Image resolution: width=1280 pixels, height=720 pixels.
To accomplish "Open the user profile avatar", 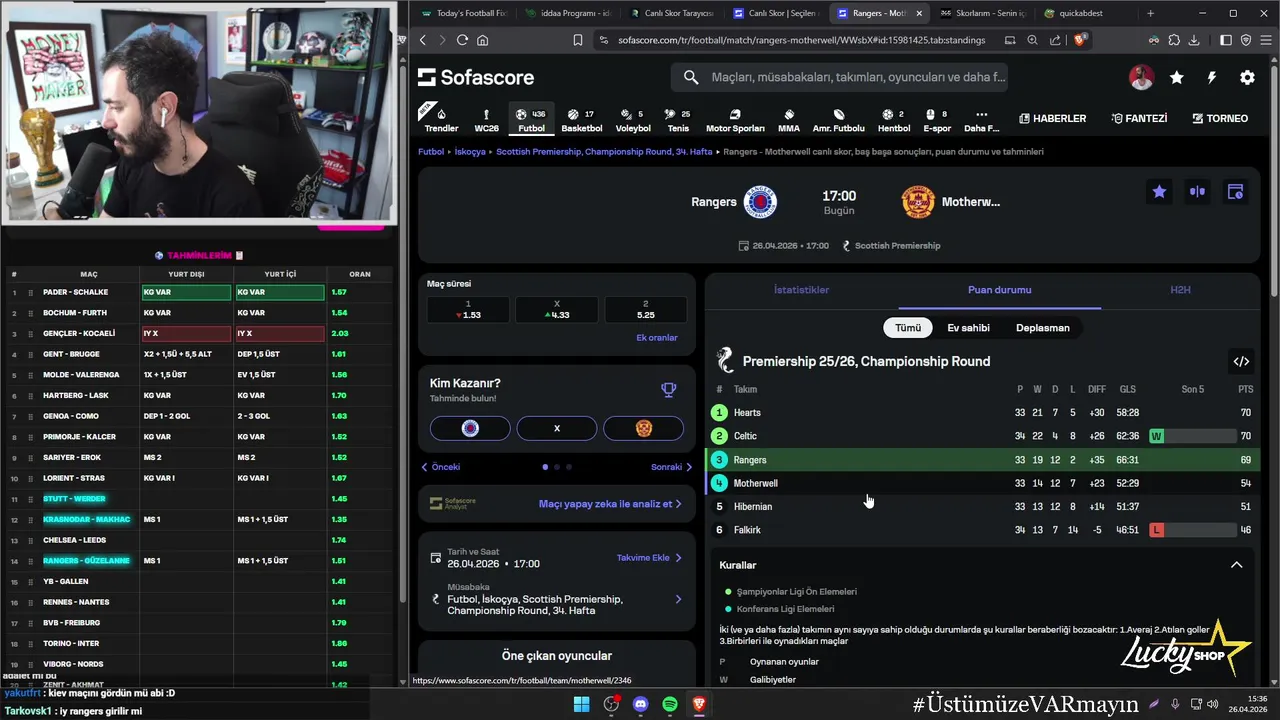I will click(x=1141, y=77).
